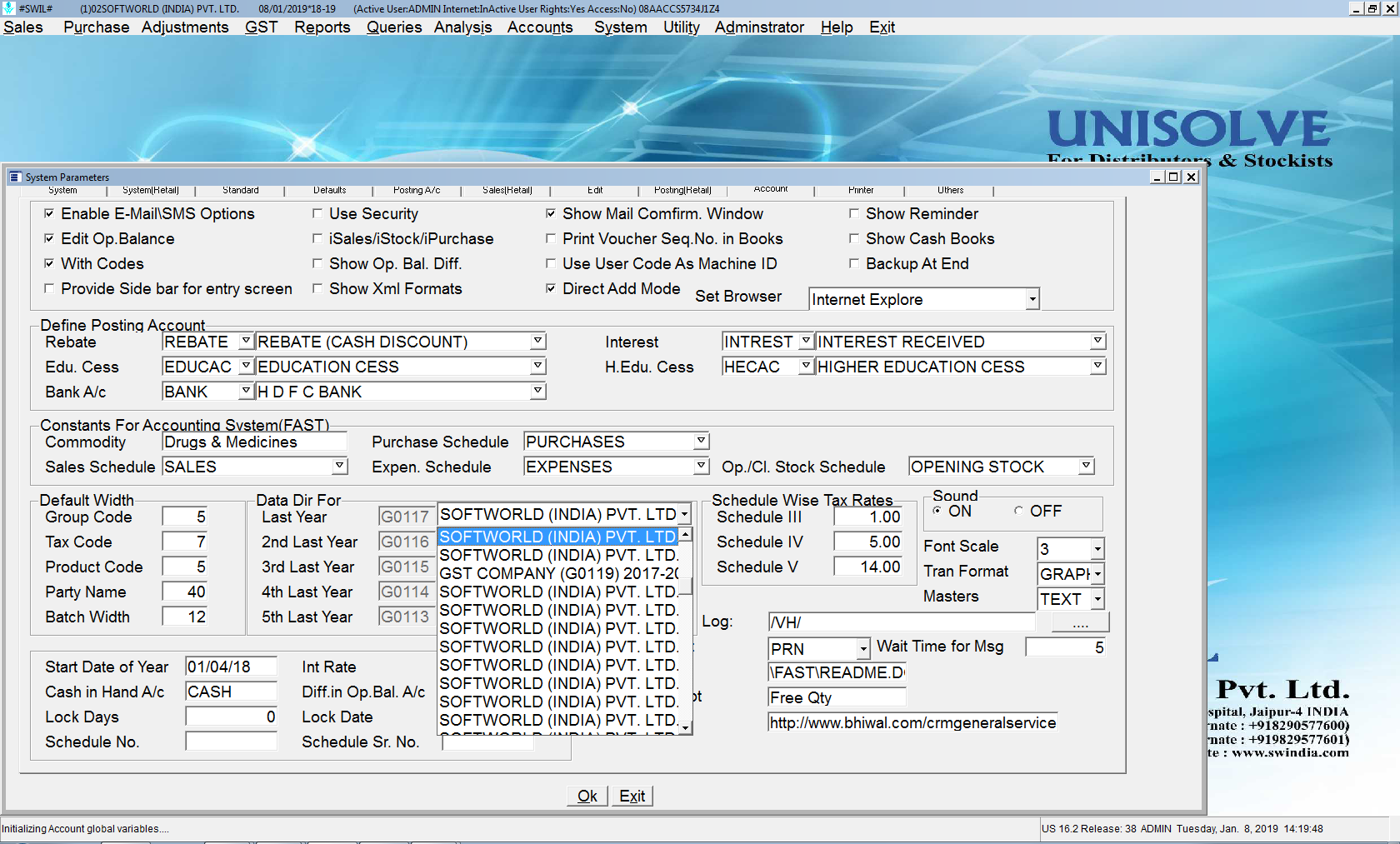Click the Wait Time for Msg field
The height and width of the screenshot is (844, 1400).
1065,647
